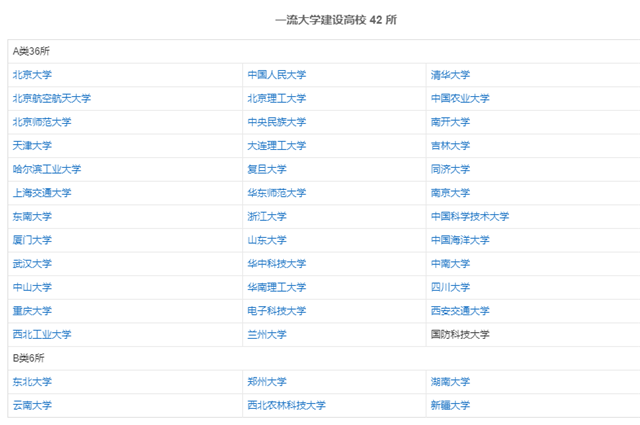Open 西安交通大学 link
The width and height of the screenshot is (640, 425).
(x=460, y=311)
